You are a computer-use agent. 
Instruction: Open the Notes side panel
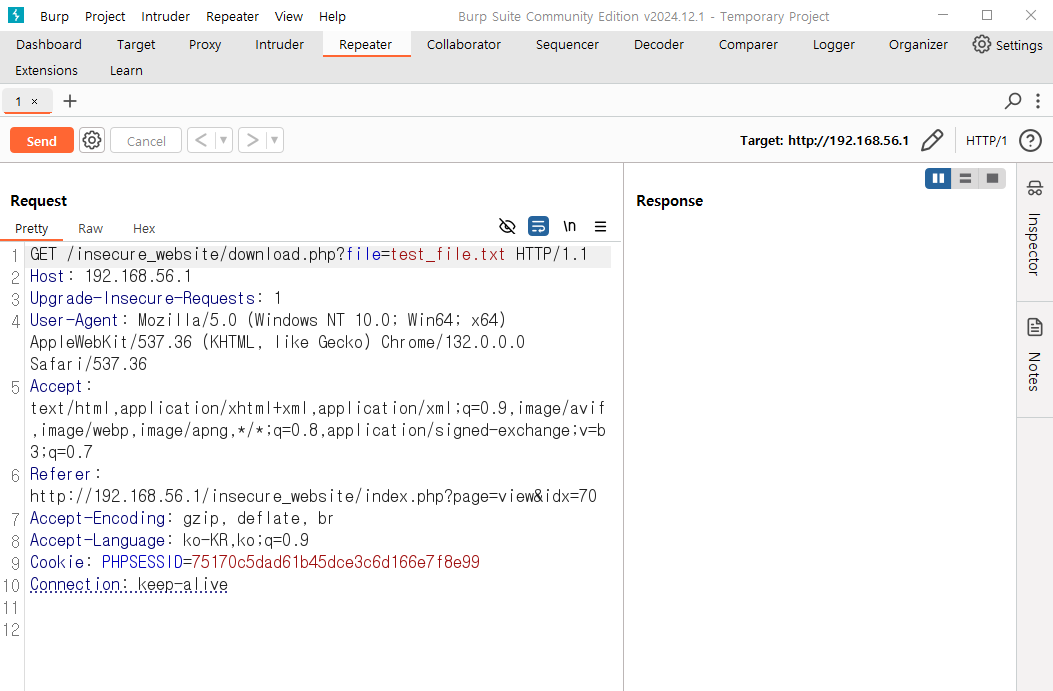coord(1034,356)
